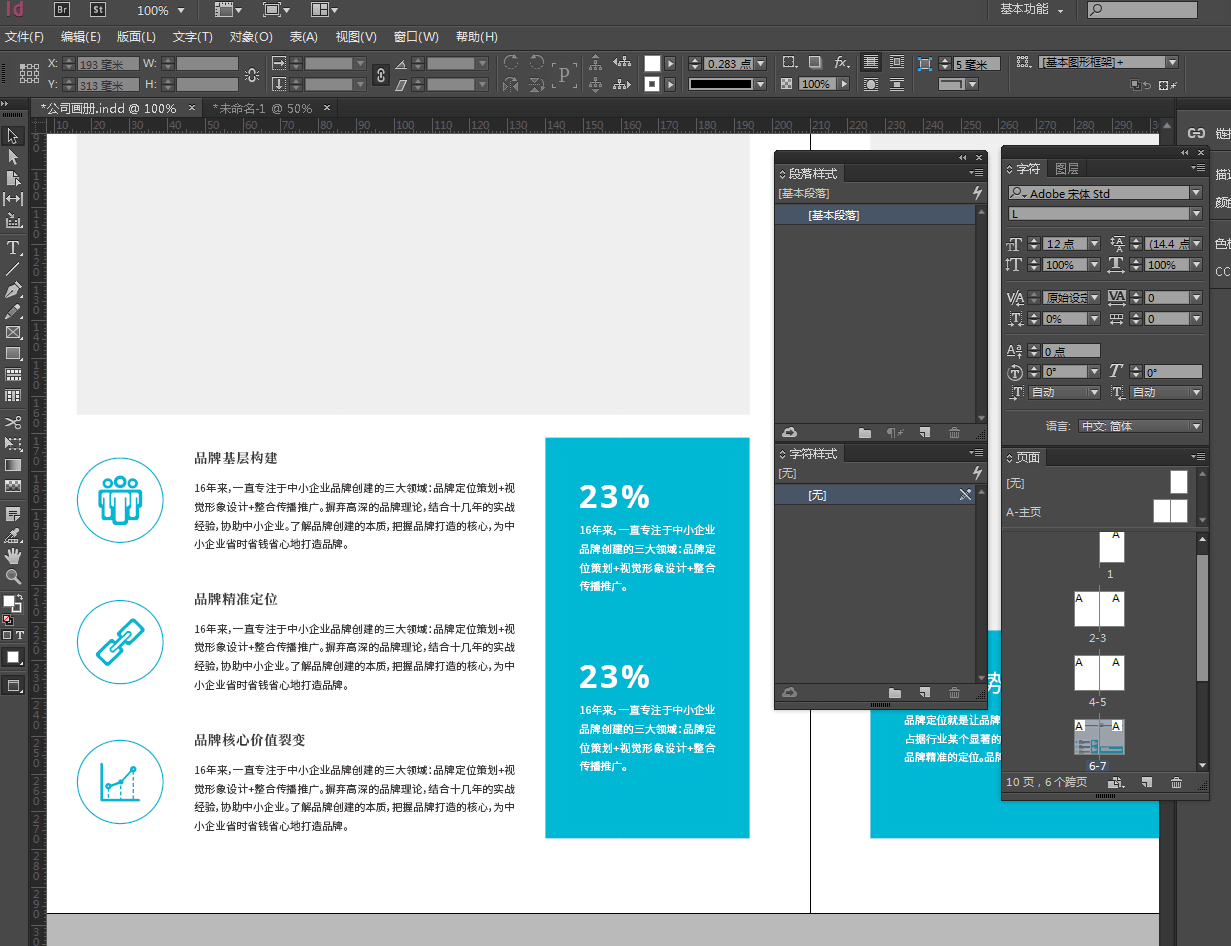This screenshot has width=1231, height=946.
Task: Create new page in Pages panel
Action: [1147, 782]
